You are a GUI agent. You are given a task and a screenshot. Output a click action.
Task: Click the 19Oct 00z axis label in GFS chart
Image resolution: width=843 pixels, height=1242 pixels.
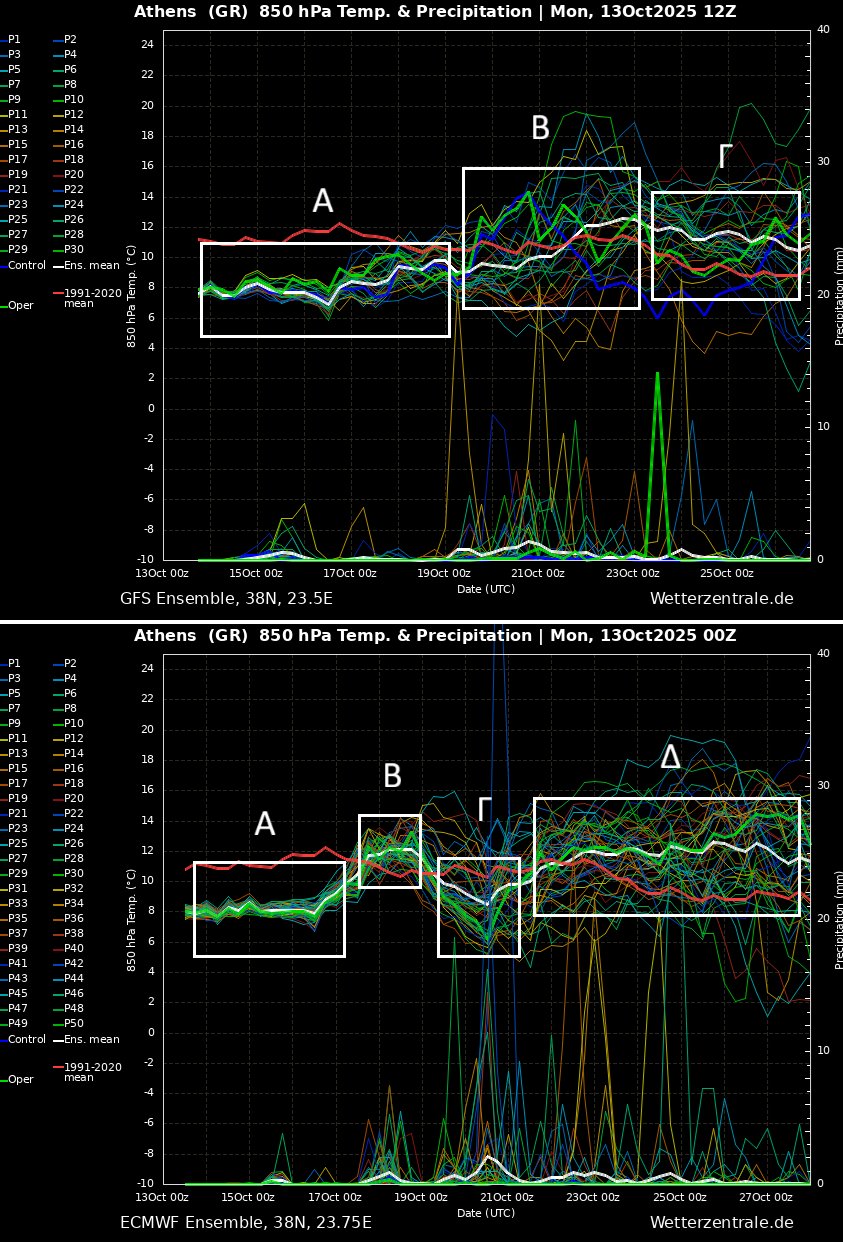pyautogui.click(x=444, y=573)
